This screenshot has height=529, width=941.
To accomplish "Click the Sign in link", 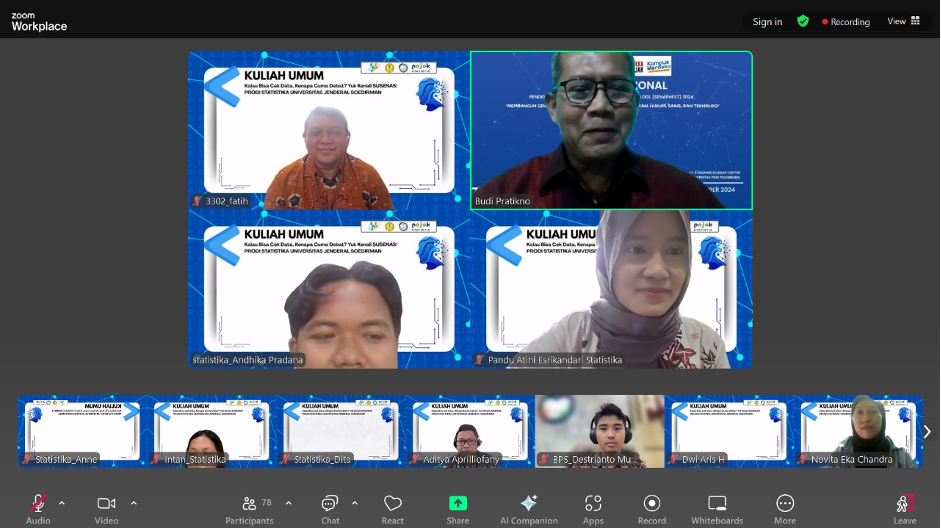I will tap(767, 21).
